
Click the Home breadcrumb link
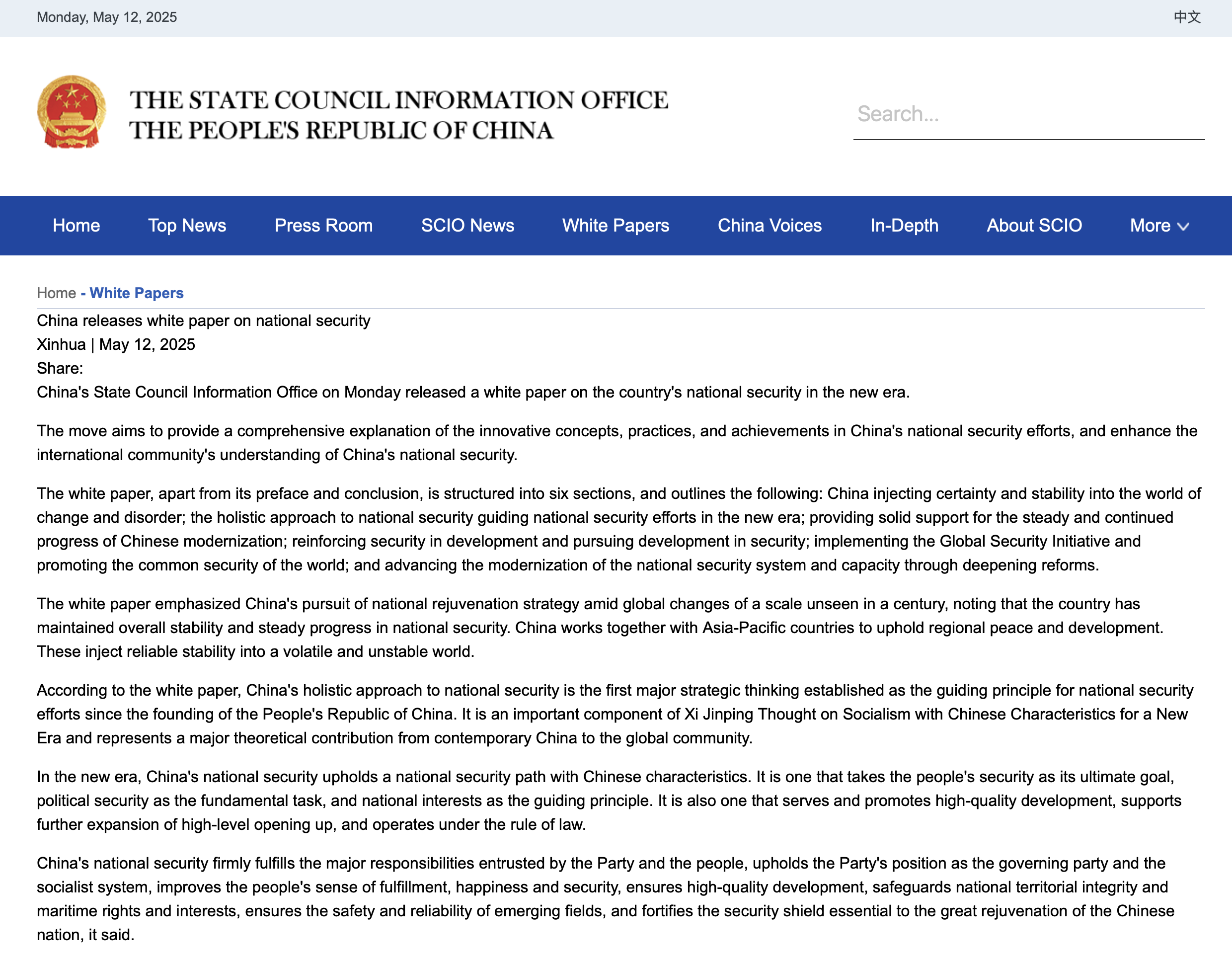point(56,293)
